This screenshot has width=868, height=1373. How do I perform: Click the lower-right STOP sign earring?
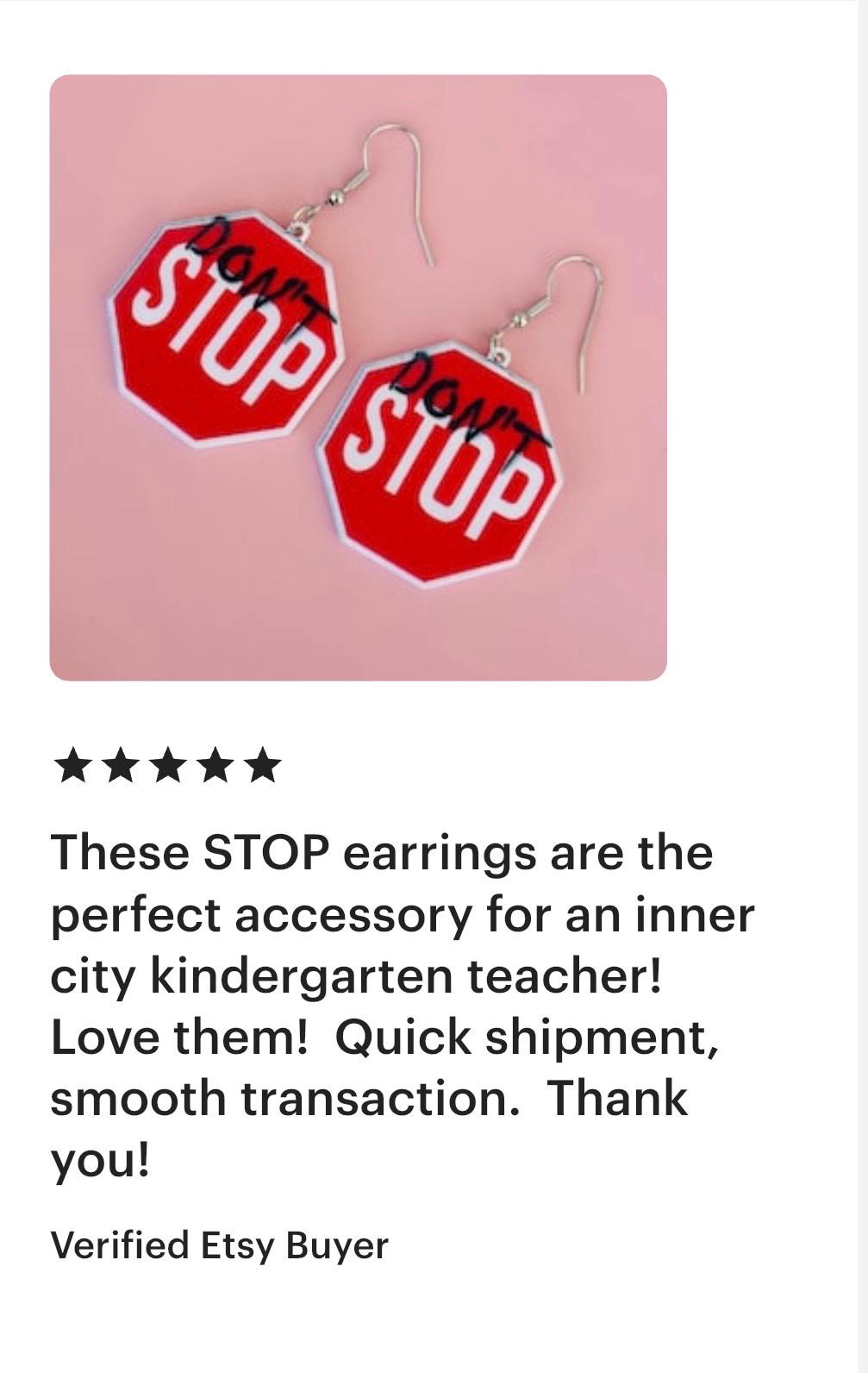coord(444,464)
